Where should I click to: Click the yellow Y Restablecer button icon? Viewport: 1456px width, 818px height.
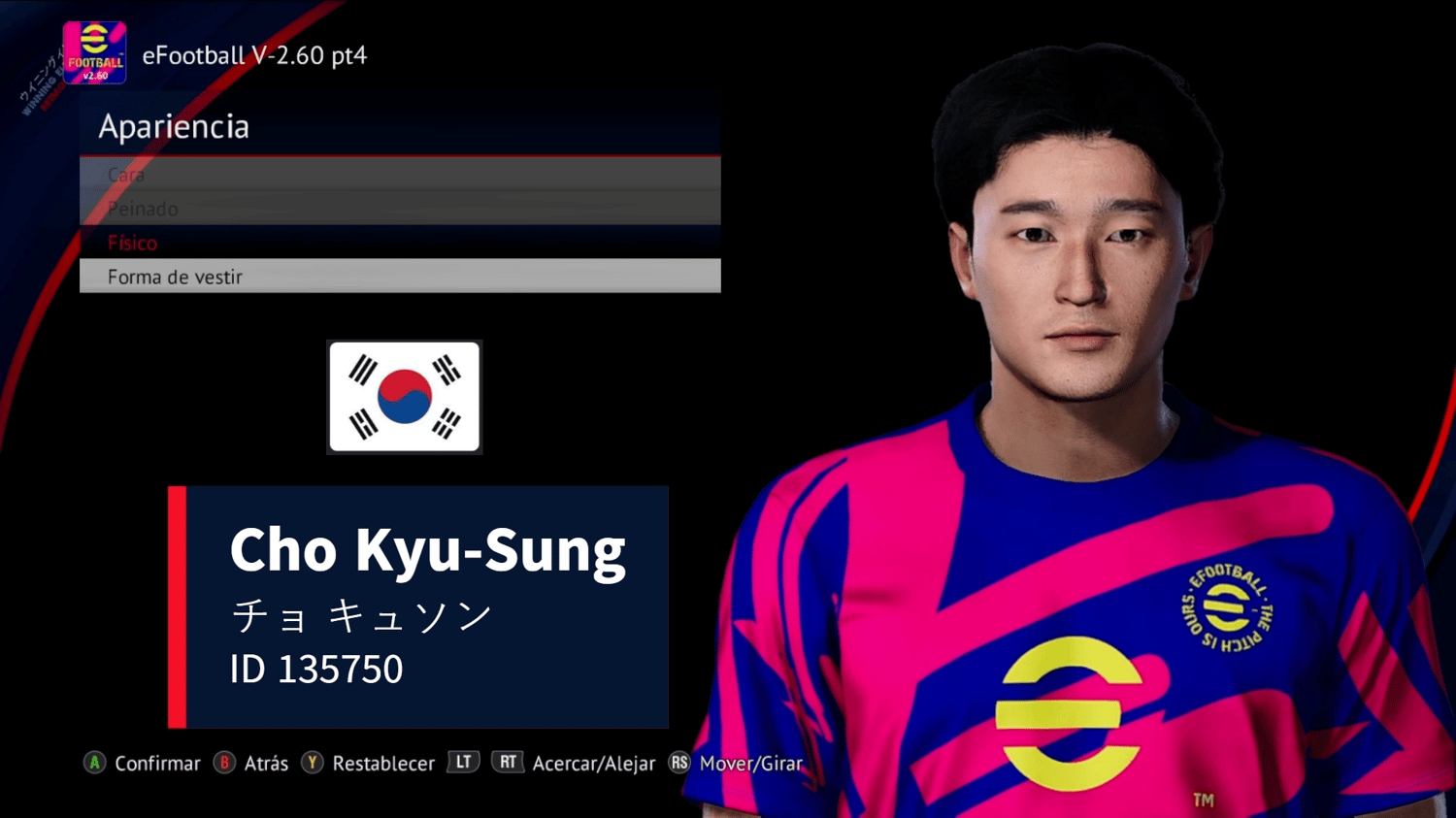pos(312,763)
